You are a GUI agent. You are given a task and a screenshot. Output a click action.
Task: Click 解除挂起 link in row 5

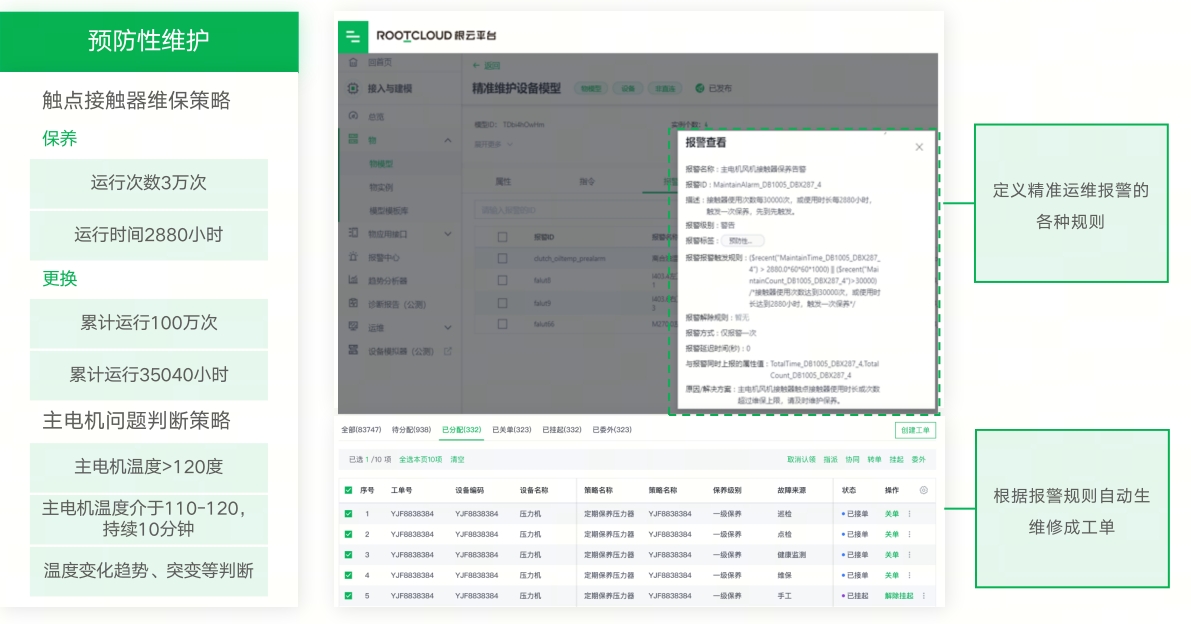click(x=898, y=596)
